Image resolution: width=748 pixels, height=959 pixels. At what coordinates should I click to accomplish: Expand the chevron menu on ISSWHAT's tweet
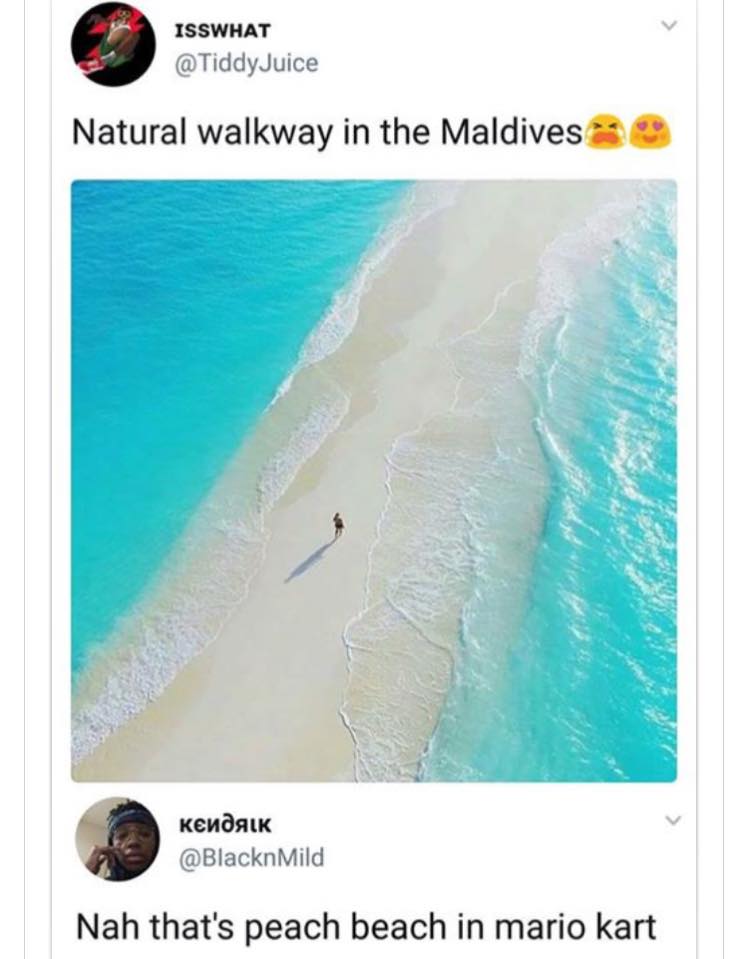(x=670, y=26)
